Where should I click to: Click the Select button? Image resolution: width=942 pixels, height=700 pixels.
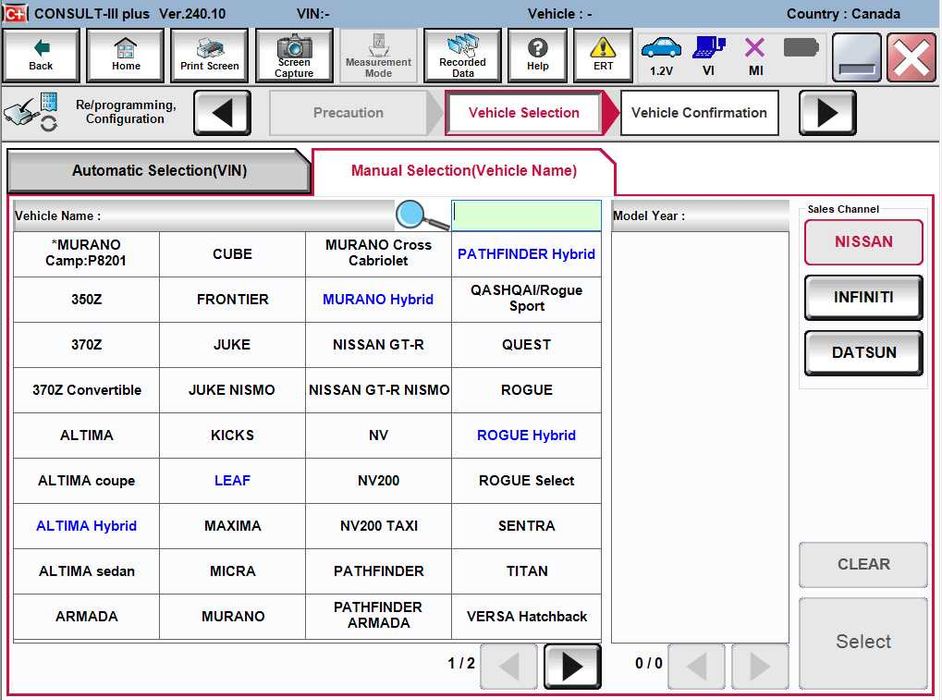(863, 642)
